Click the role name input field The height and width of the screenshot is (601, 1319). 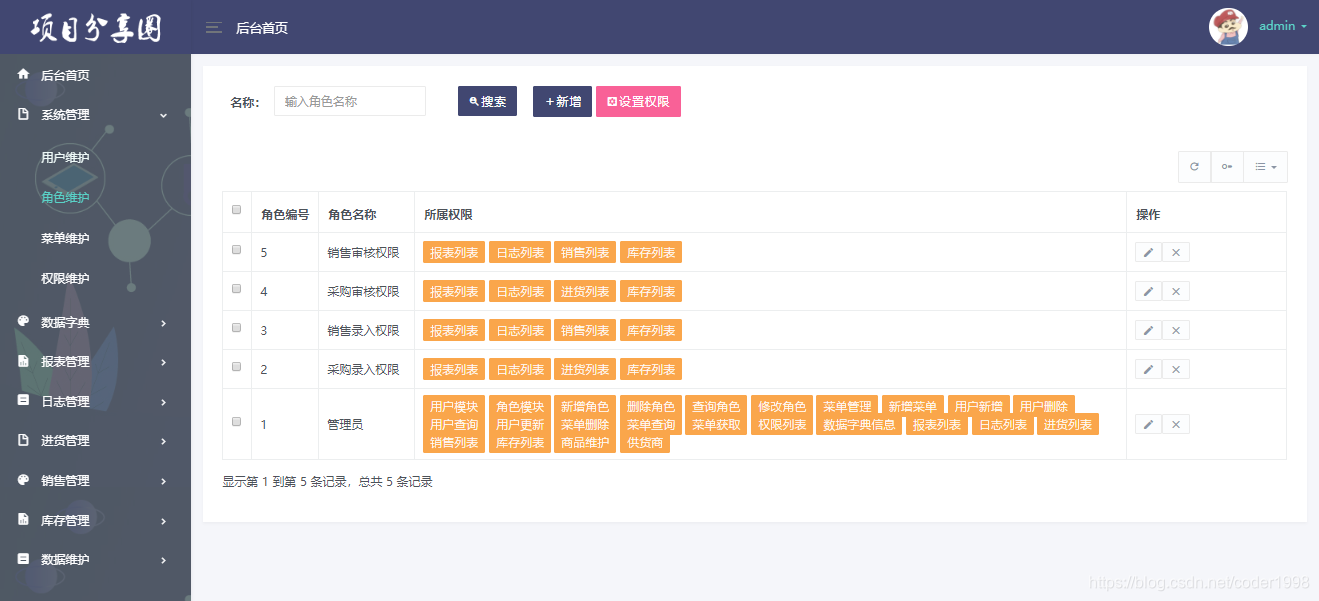[350, 101]
